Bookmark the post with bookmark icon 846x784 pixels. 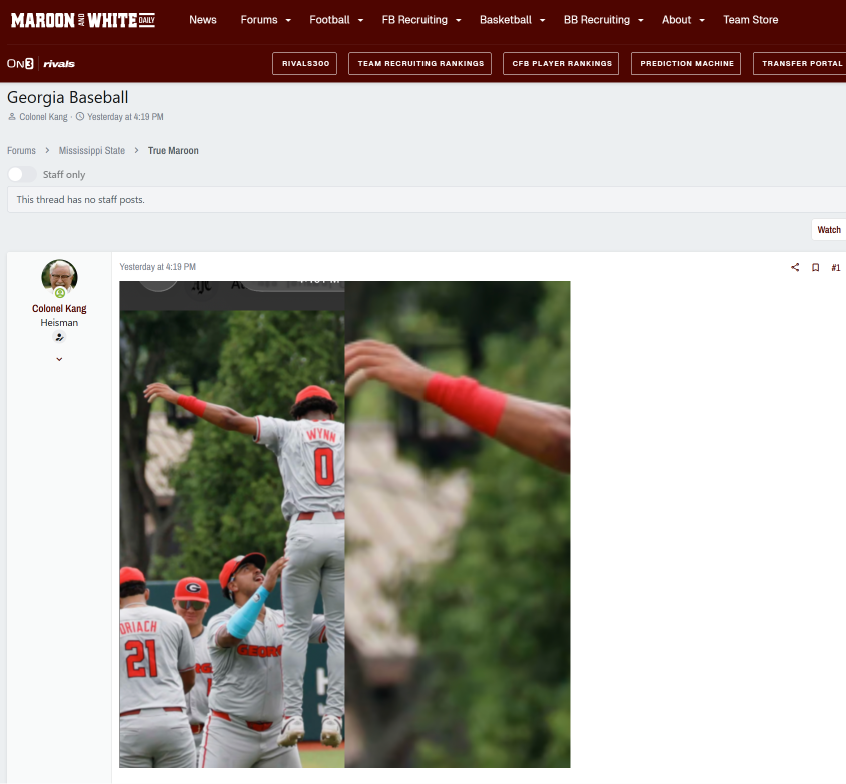coord(815,267)
